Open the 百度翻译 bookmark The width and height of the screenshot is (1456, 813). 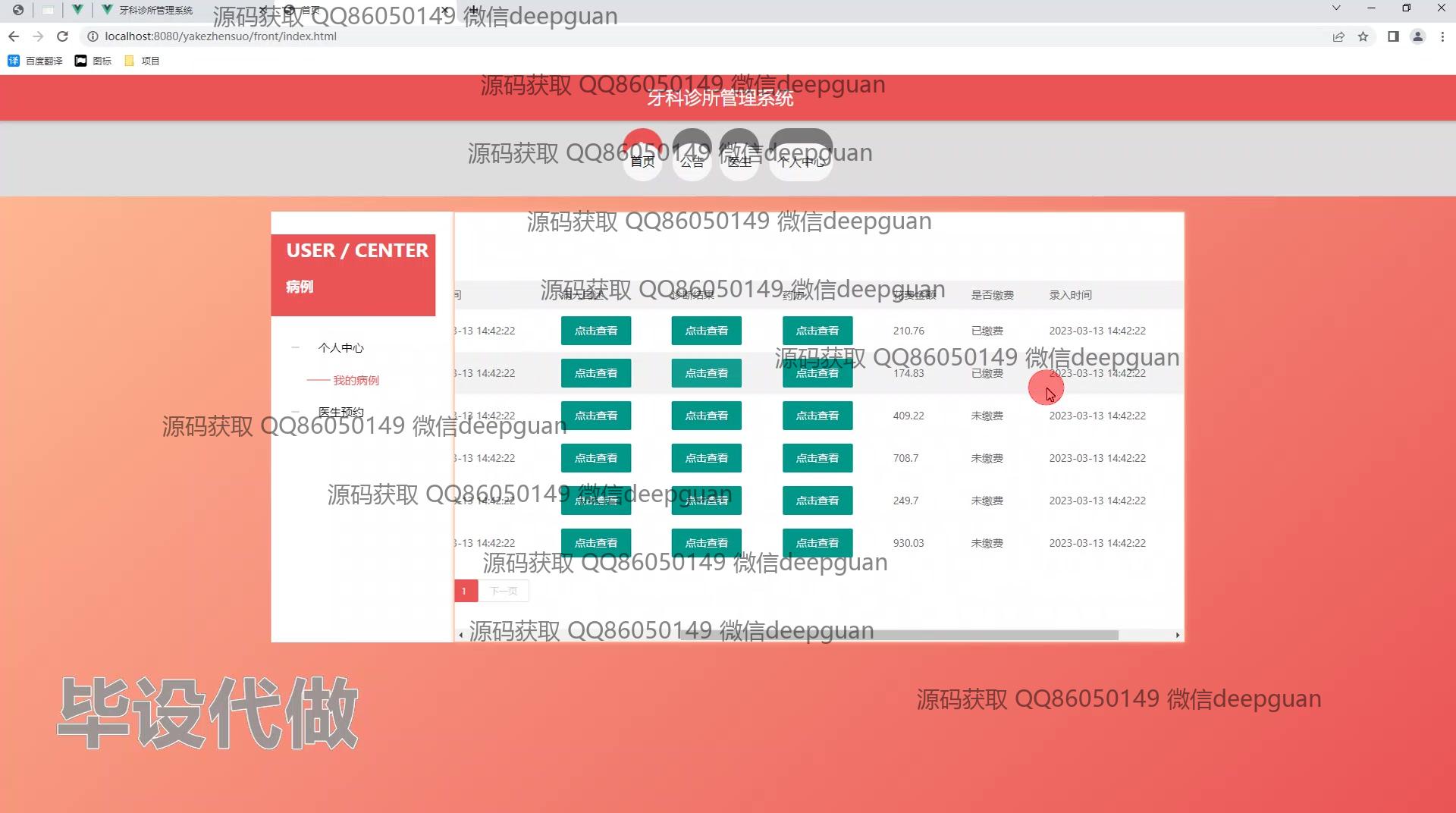tap(35, 61)
